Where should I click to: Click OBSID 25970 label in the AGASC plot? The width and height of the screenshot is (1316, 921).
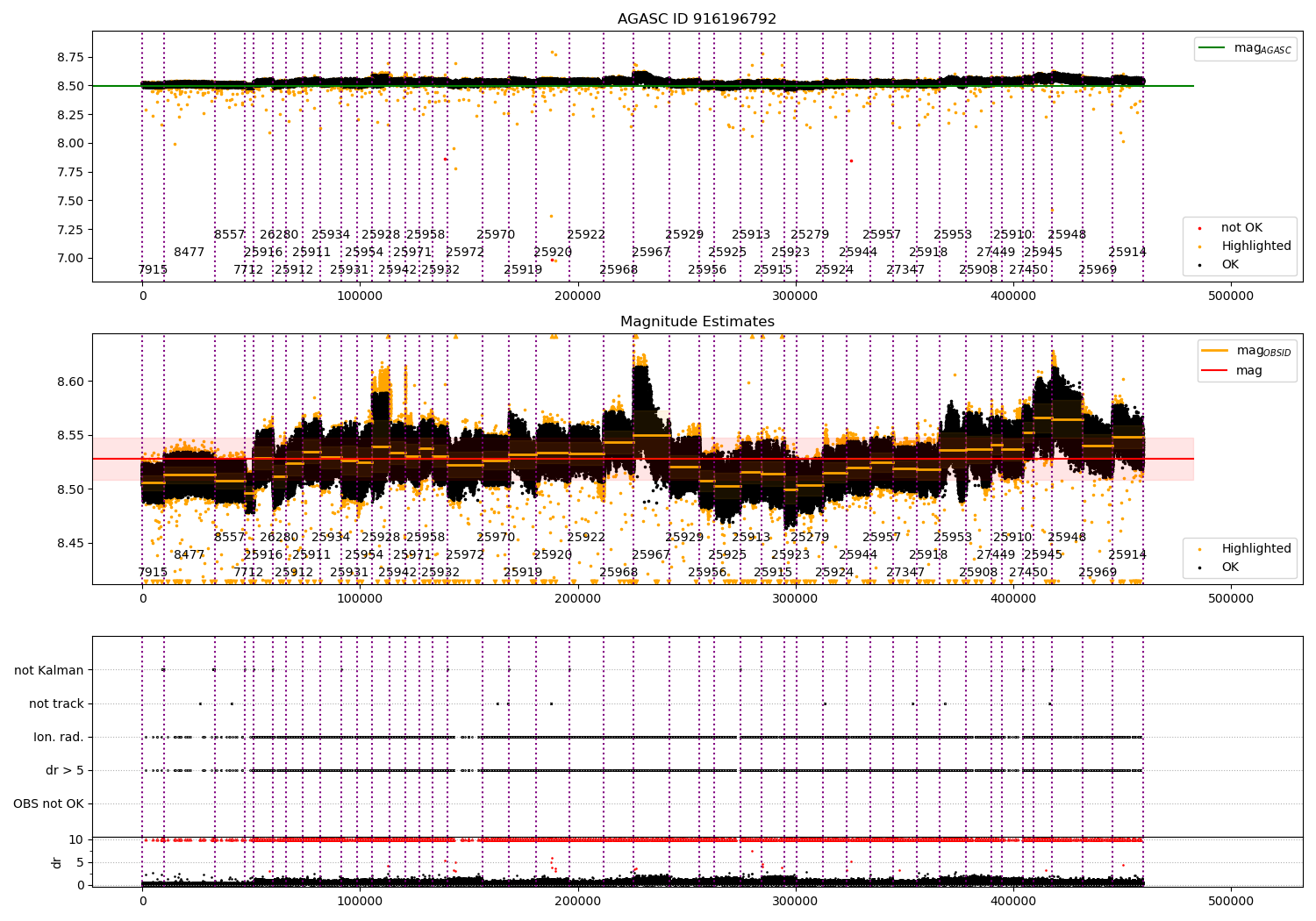pyautogui.click(x=496, y=234)
